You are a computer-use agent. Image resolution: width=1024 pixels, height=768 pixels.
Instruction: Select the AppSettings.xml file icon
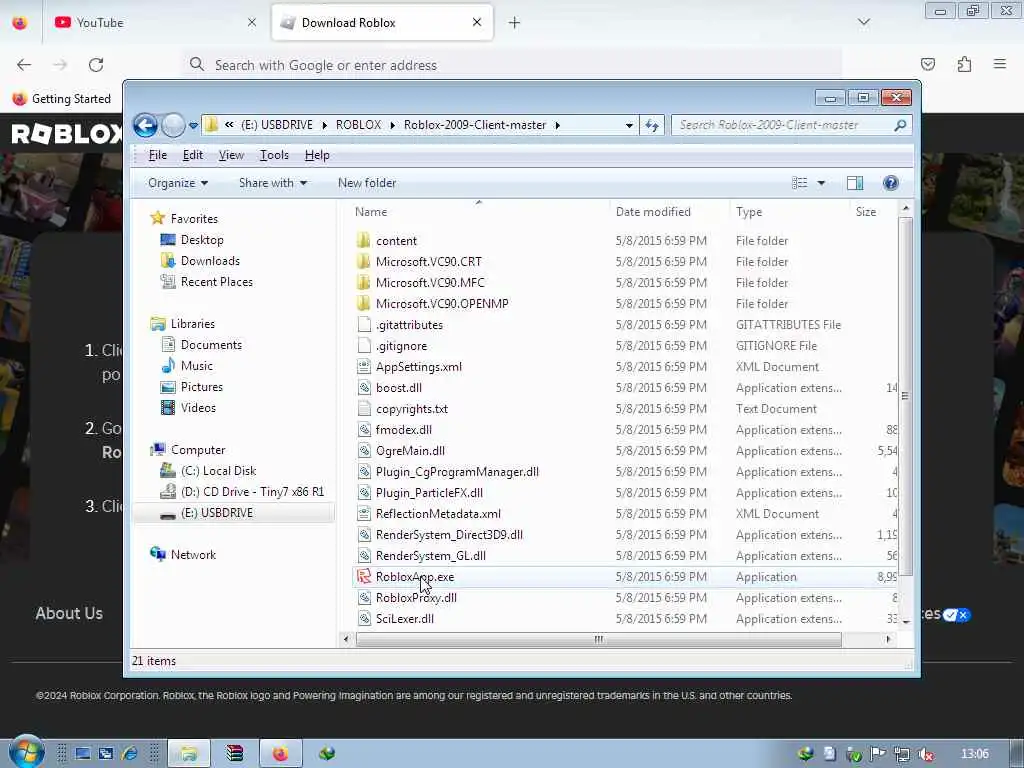[364, 366]
